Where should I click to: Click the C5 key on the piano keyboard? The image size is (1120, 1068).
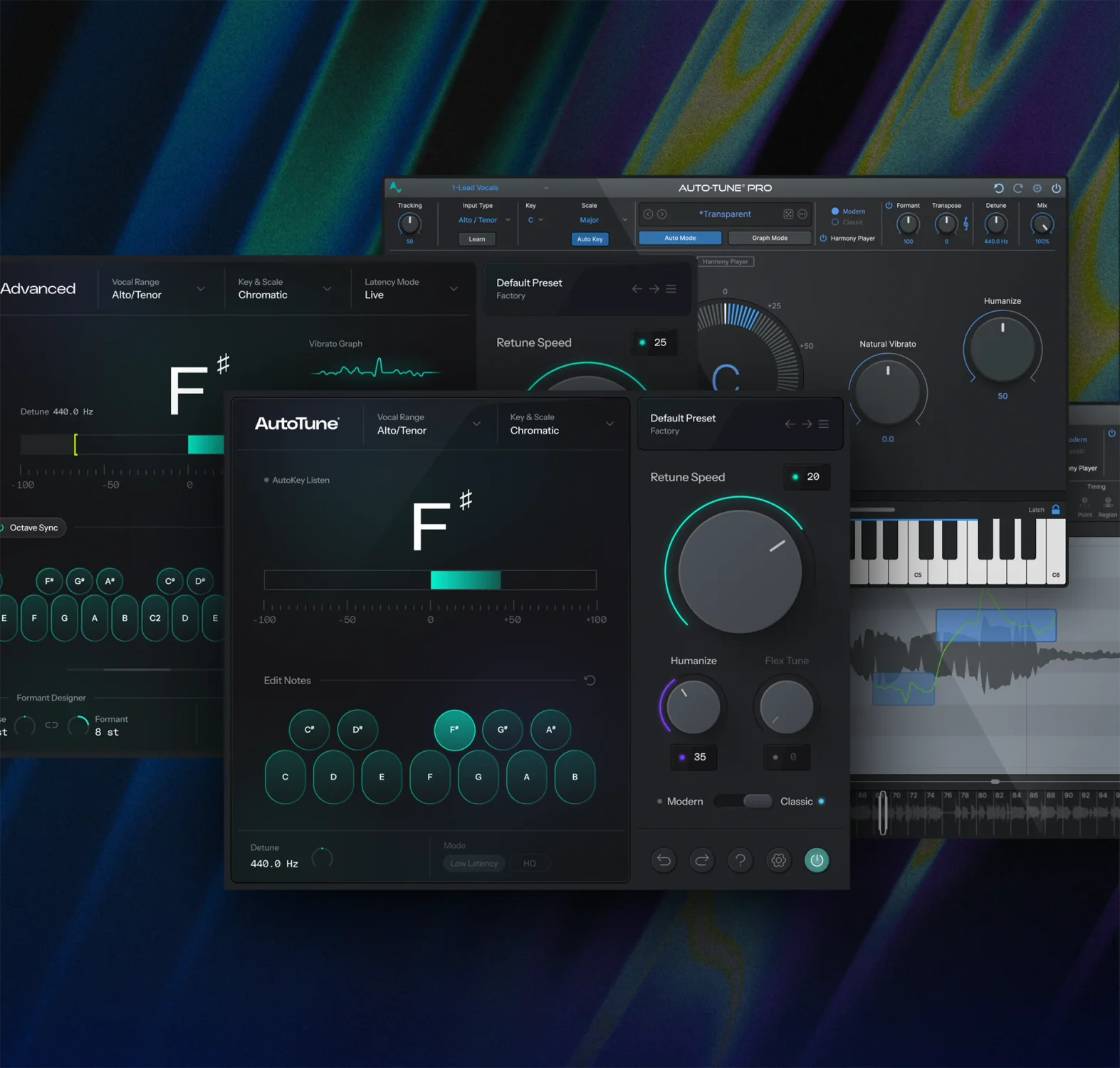pyautogui.click(x=918, y=552)
